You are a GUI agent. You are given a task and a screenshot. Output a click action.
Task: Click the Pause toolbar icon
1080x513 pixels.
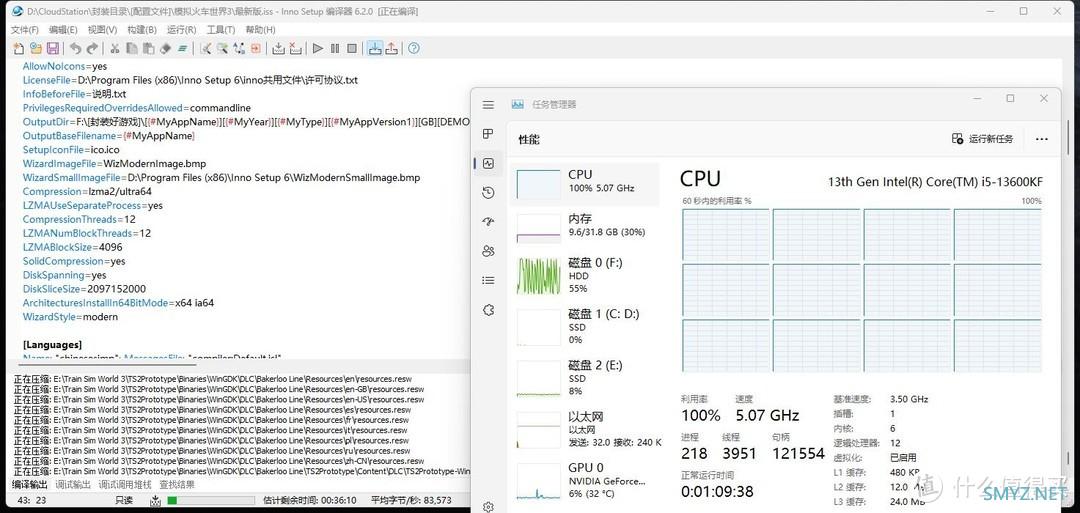tap(335, 48)
